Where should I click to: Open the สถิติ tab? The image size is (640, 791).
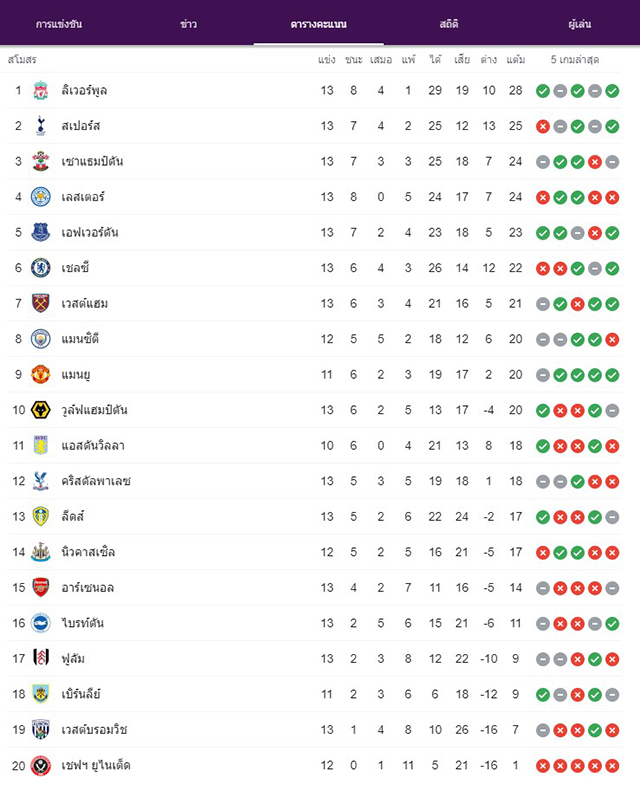point(448,24)
